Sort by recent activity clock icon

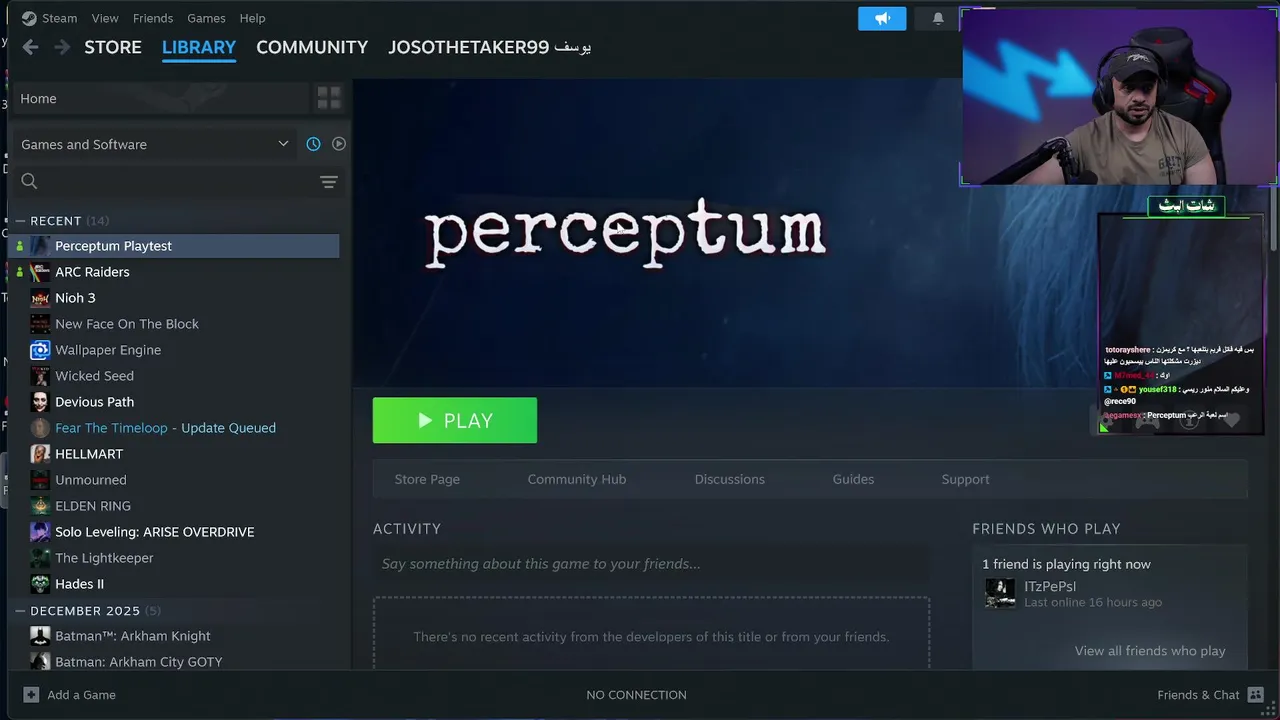[313, 144]
